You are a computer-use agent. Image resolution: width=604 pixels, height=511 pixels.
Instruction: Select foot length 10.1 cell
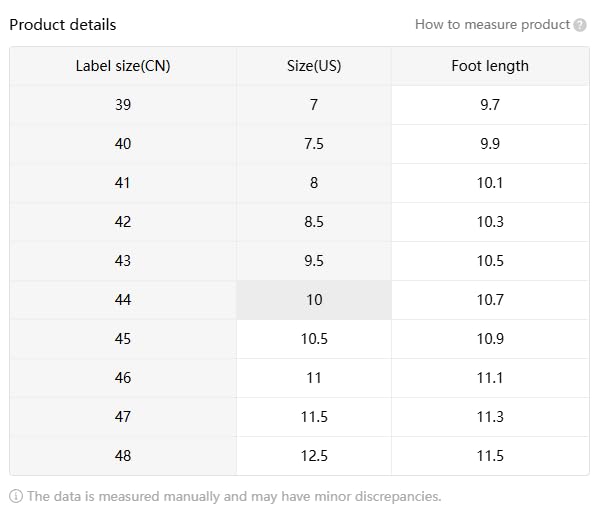pos(490,183)
